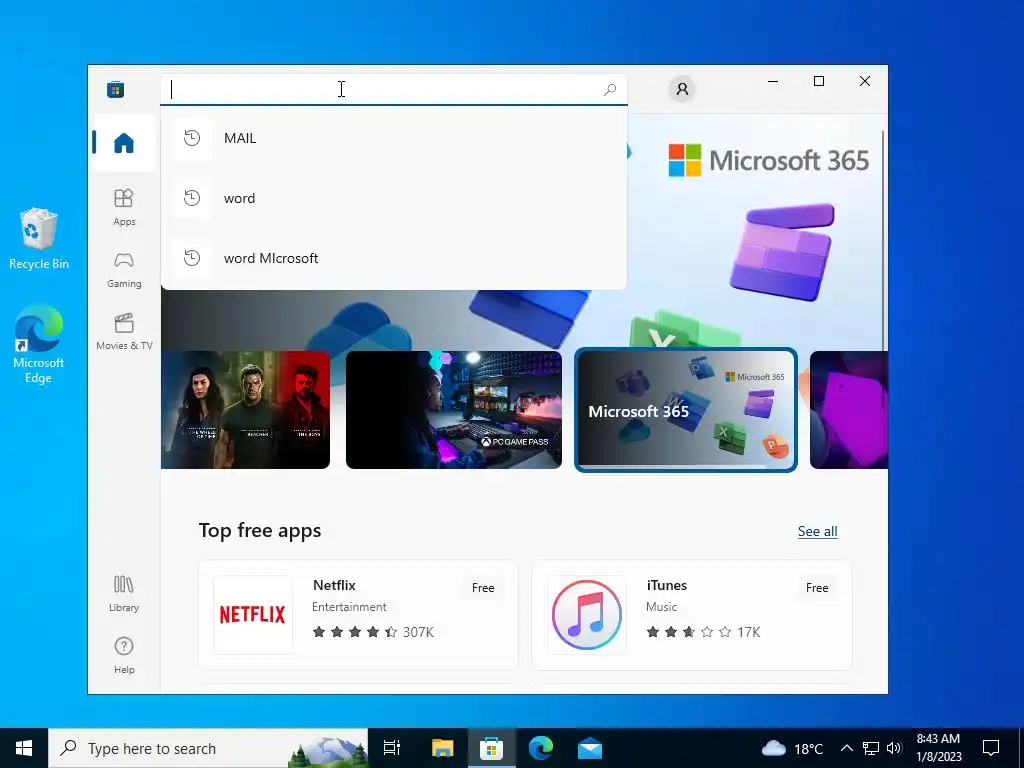Select the MAIL search history suggestion
This screenshot has width=1024, height=768.
(x=394, y=138)
